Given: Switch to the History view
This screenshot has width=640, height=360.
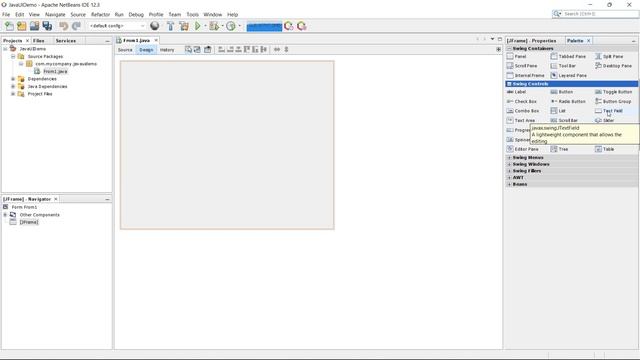Looking at the screenshot, I should coord(167,50).
